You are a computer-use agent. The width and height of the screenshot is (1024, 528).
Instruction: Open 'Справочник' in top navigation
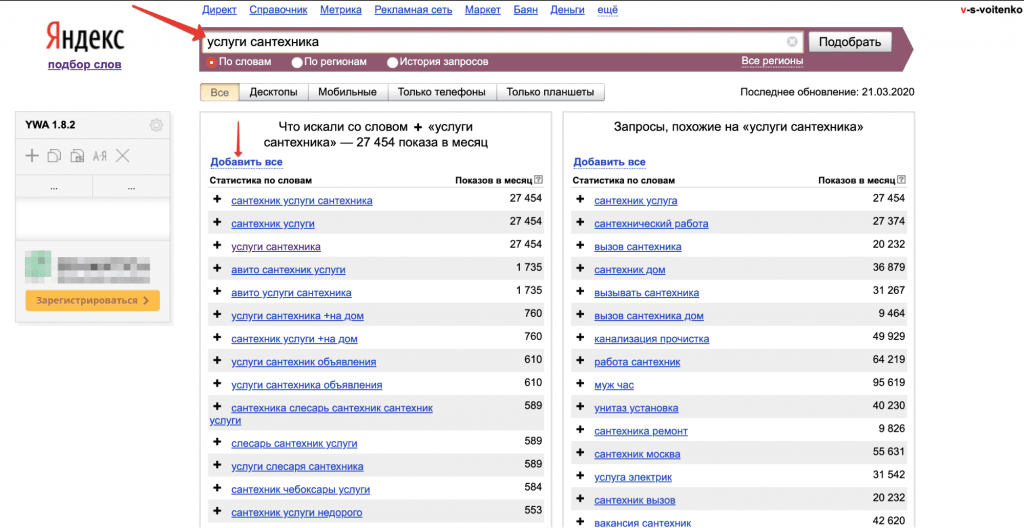279,10
